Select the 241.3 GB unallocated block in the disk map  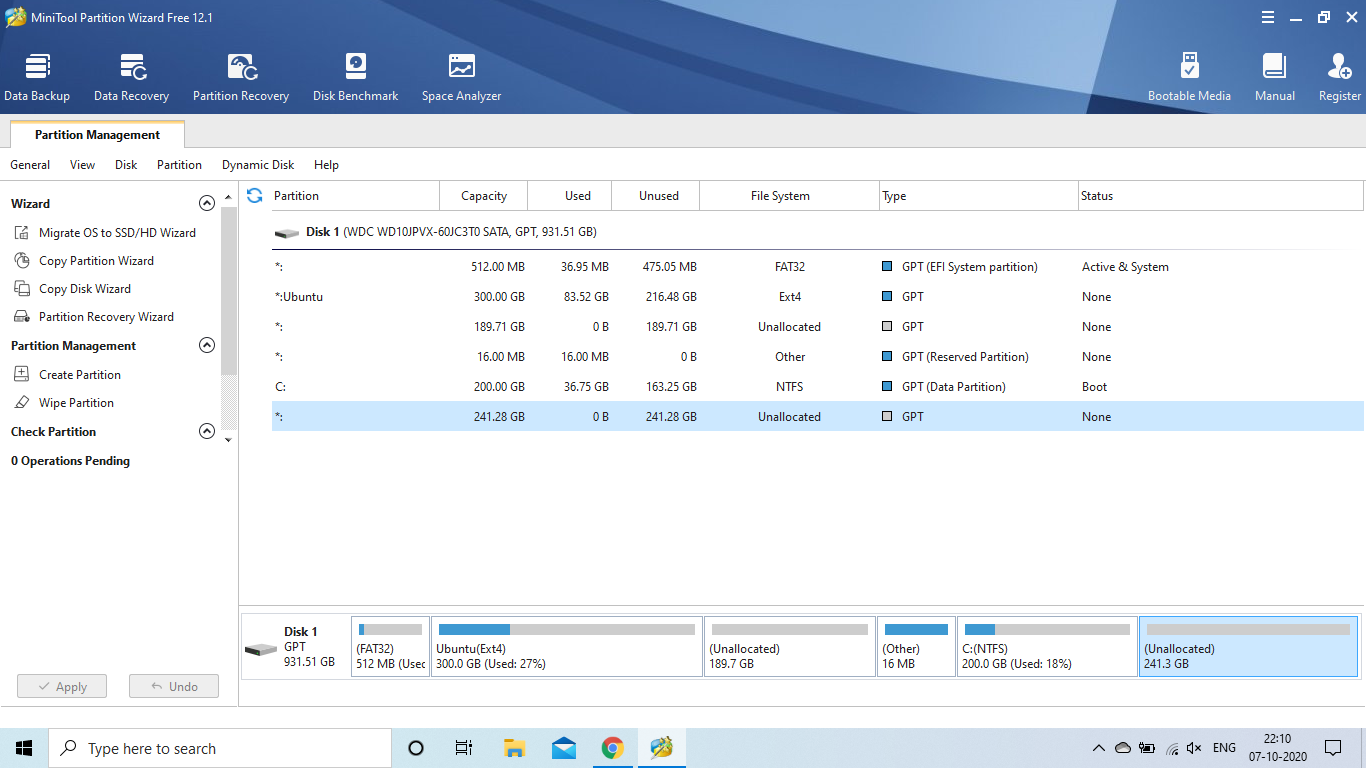1249,647
